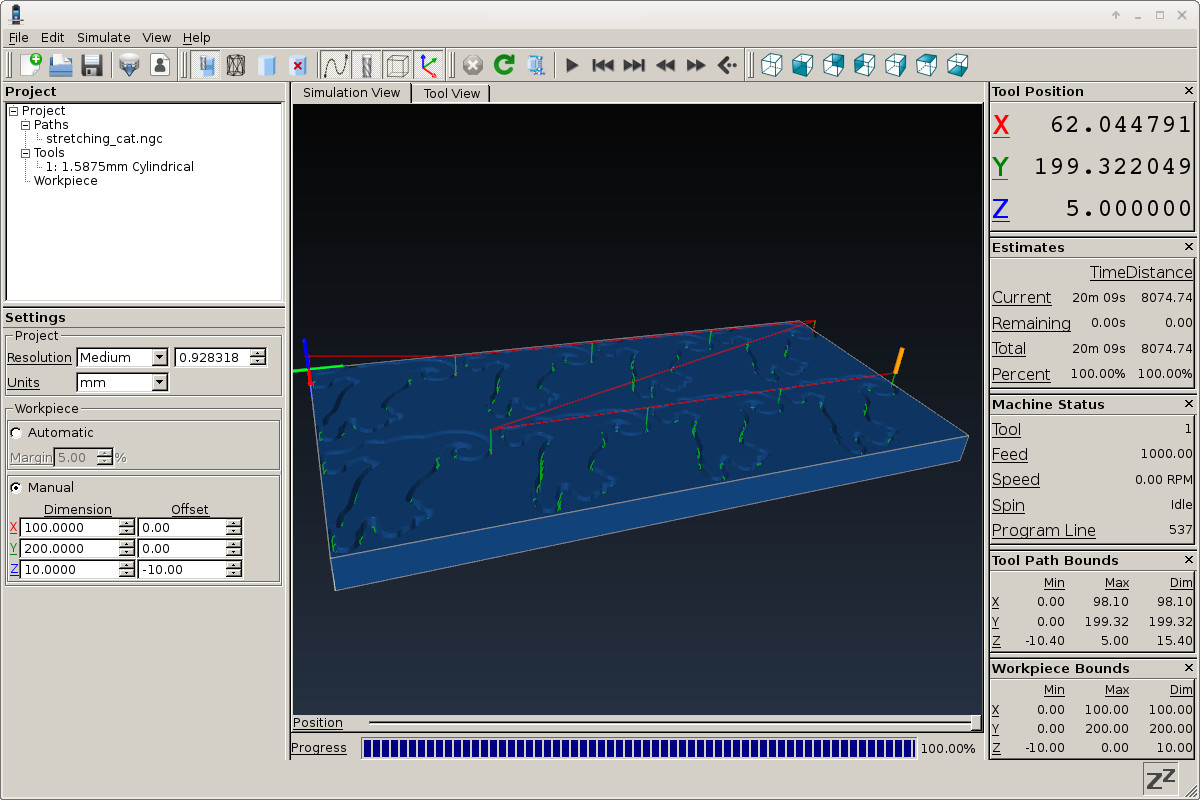Click the rewind slower playback icon

click(665, 65)
